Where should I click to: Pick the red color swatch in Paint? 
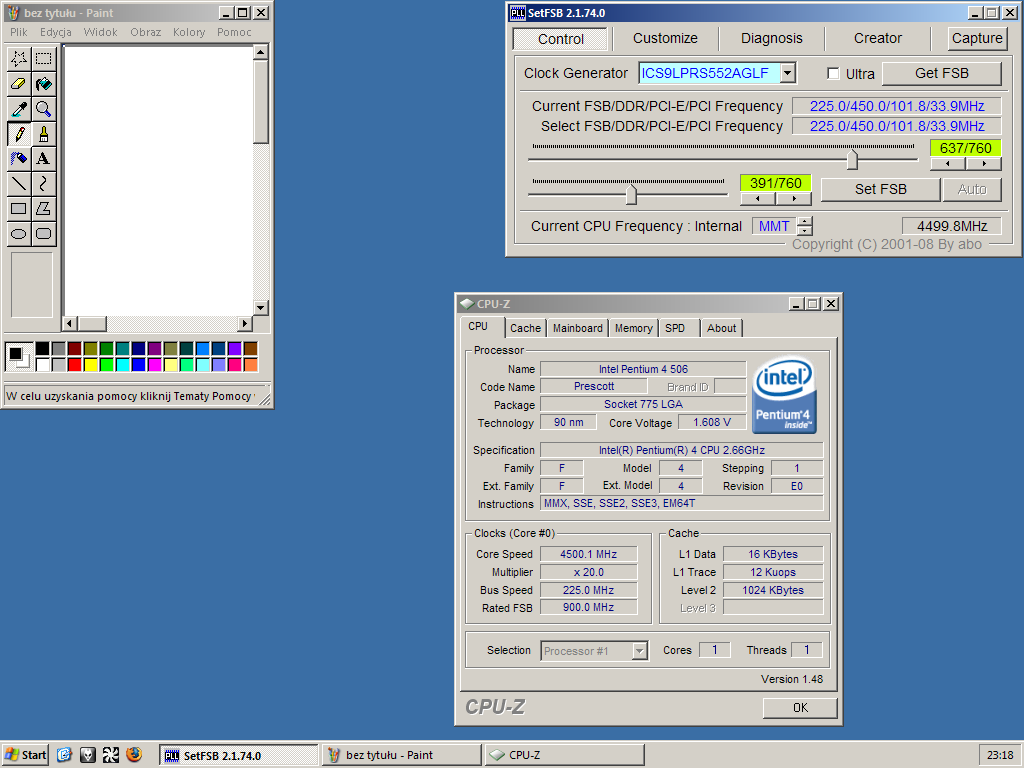point(74,364)
